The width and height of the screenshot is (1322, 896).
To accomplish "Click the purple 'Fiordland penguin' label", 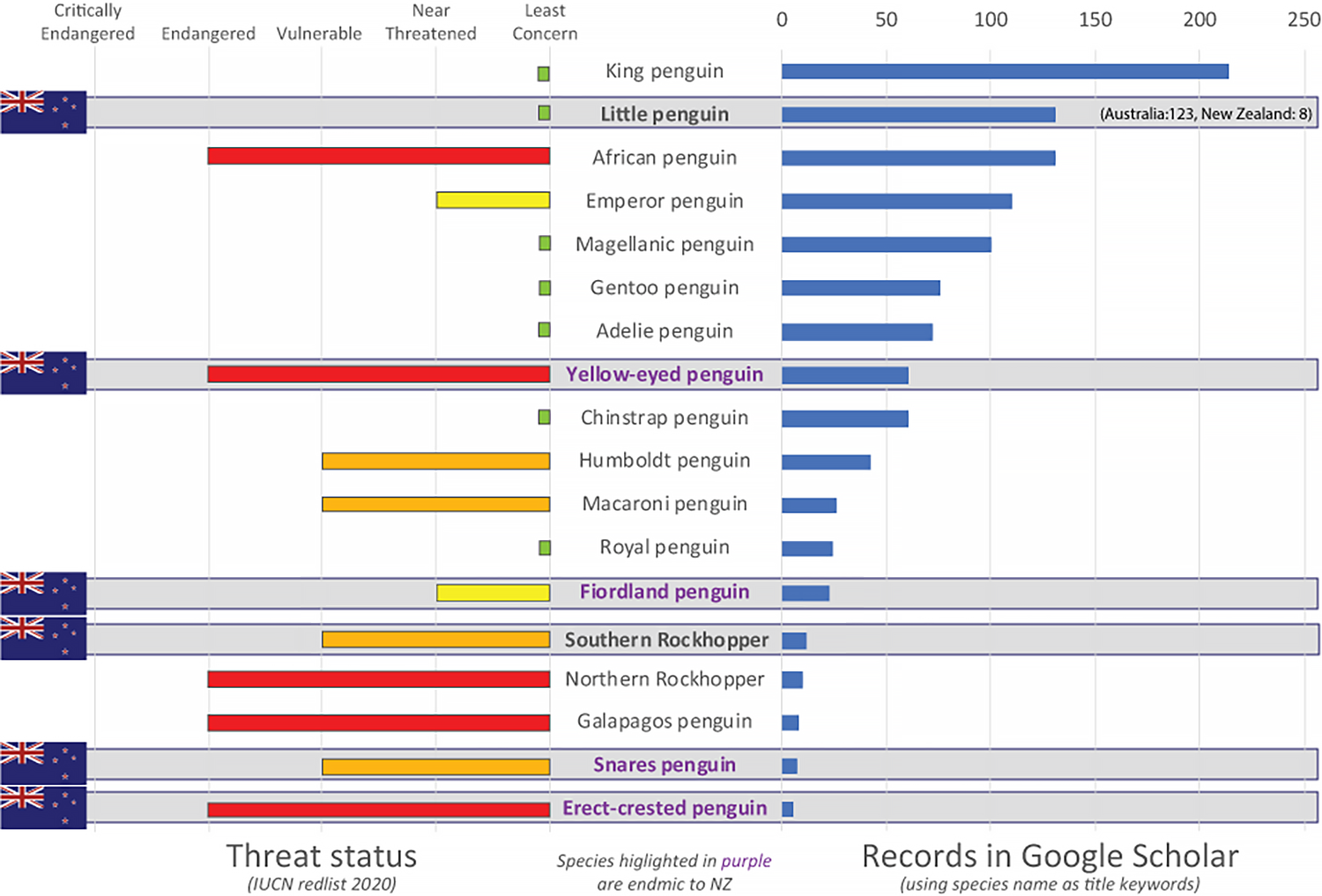I will 665,592.
